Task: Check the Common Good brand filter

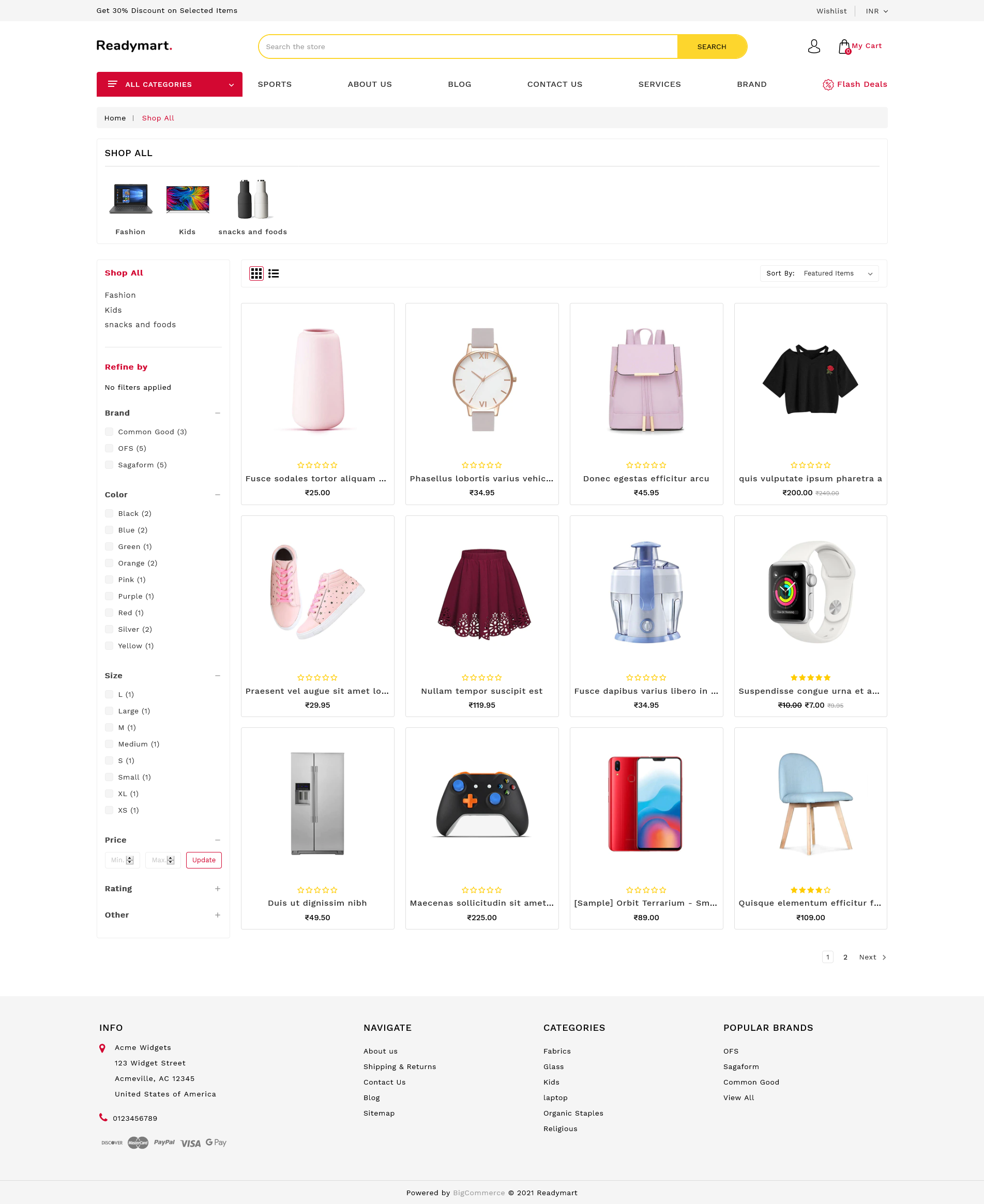Action: pos(109,432)
